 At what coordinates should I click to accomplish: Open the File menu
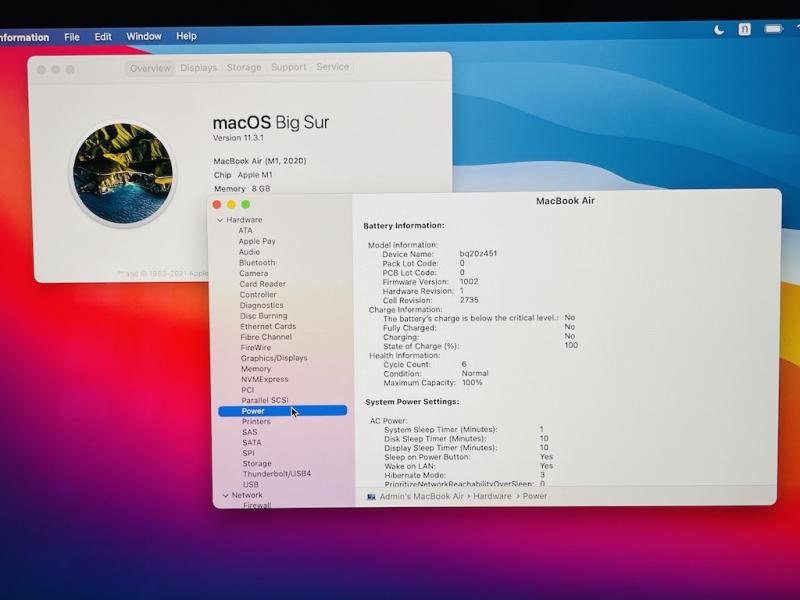(72, 37)
